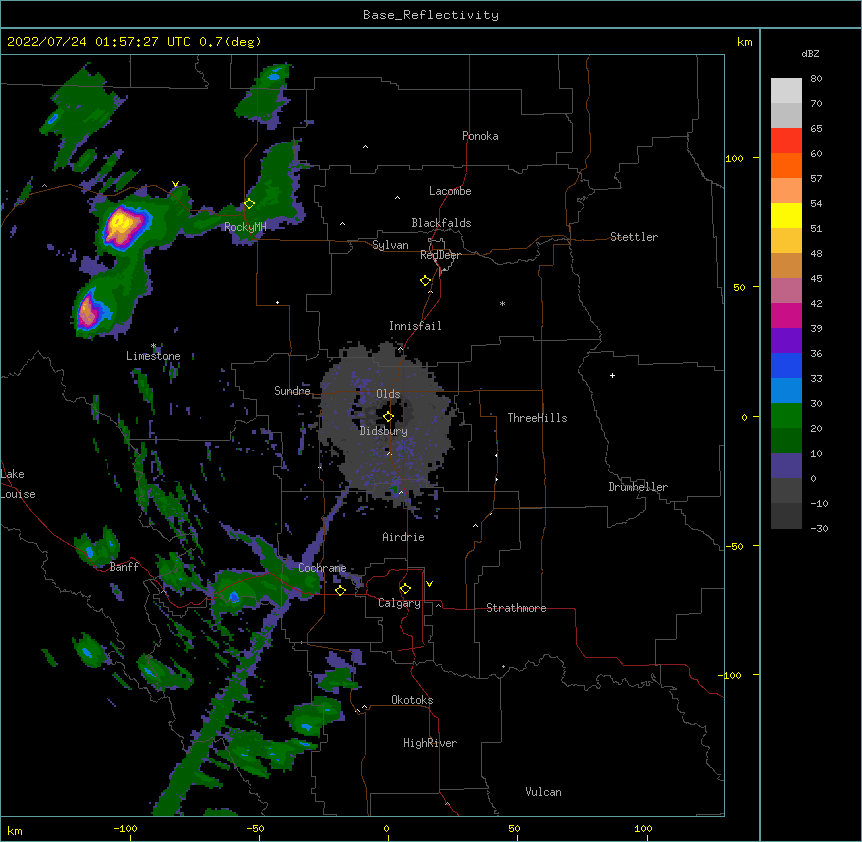The height and width of the screenshot is (842, 862).
Task: Click the Okotoks city label
Action: pyautogui.click(x=412, y=700)
